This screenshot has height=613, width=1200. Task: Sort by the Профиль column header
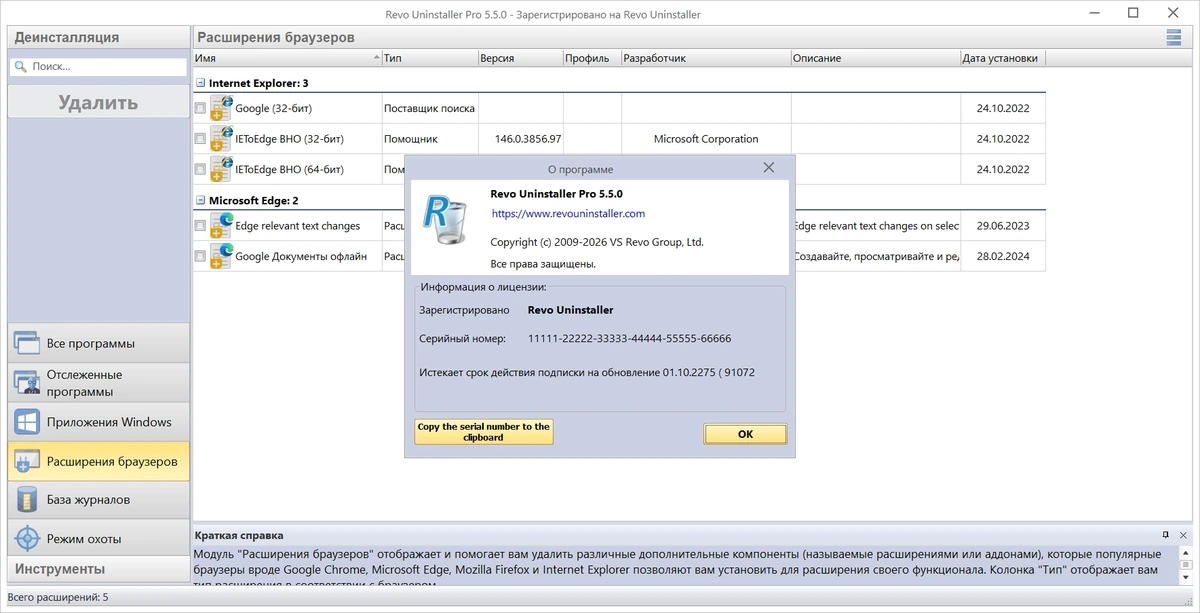click(x=592, y=58)
